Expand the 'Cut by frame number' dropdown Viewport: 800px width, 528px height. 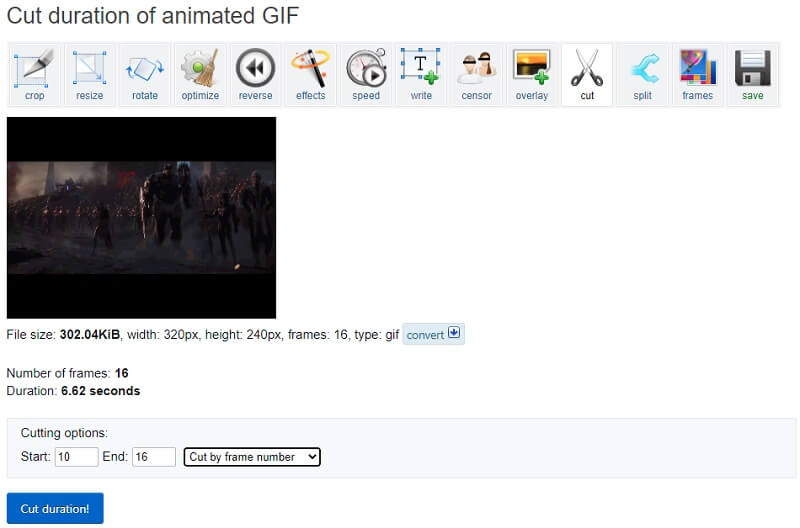pyautogui.click(x=252, y=457)
